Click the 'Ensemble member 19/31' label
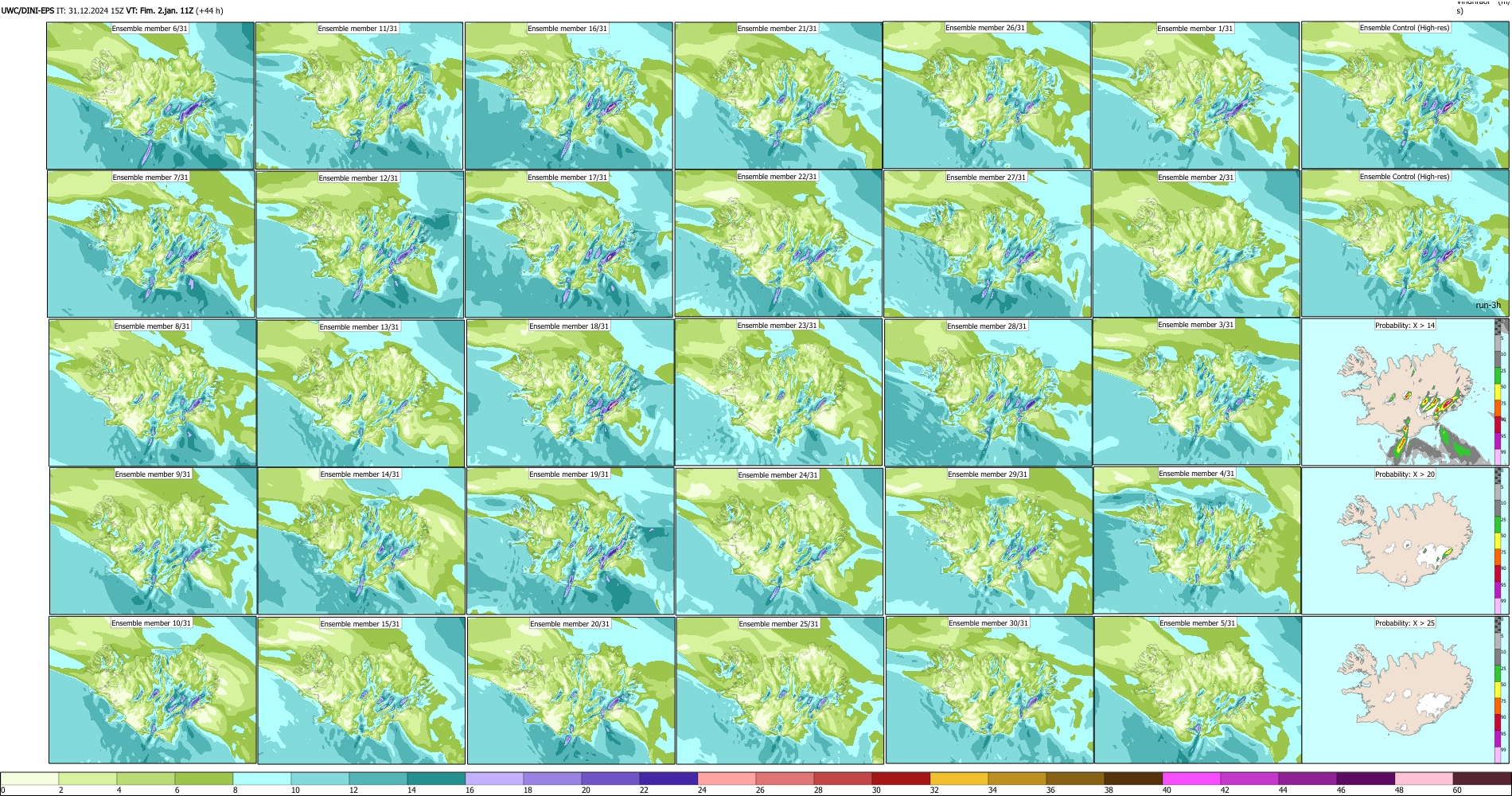 [569, 474]
